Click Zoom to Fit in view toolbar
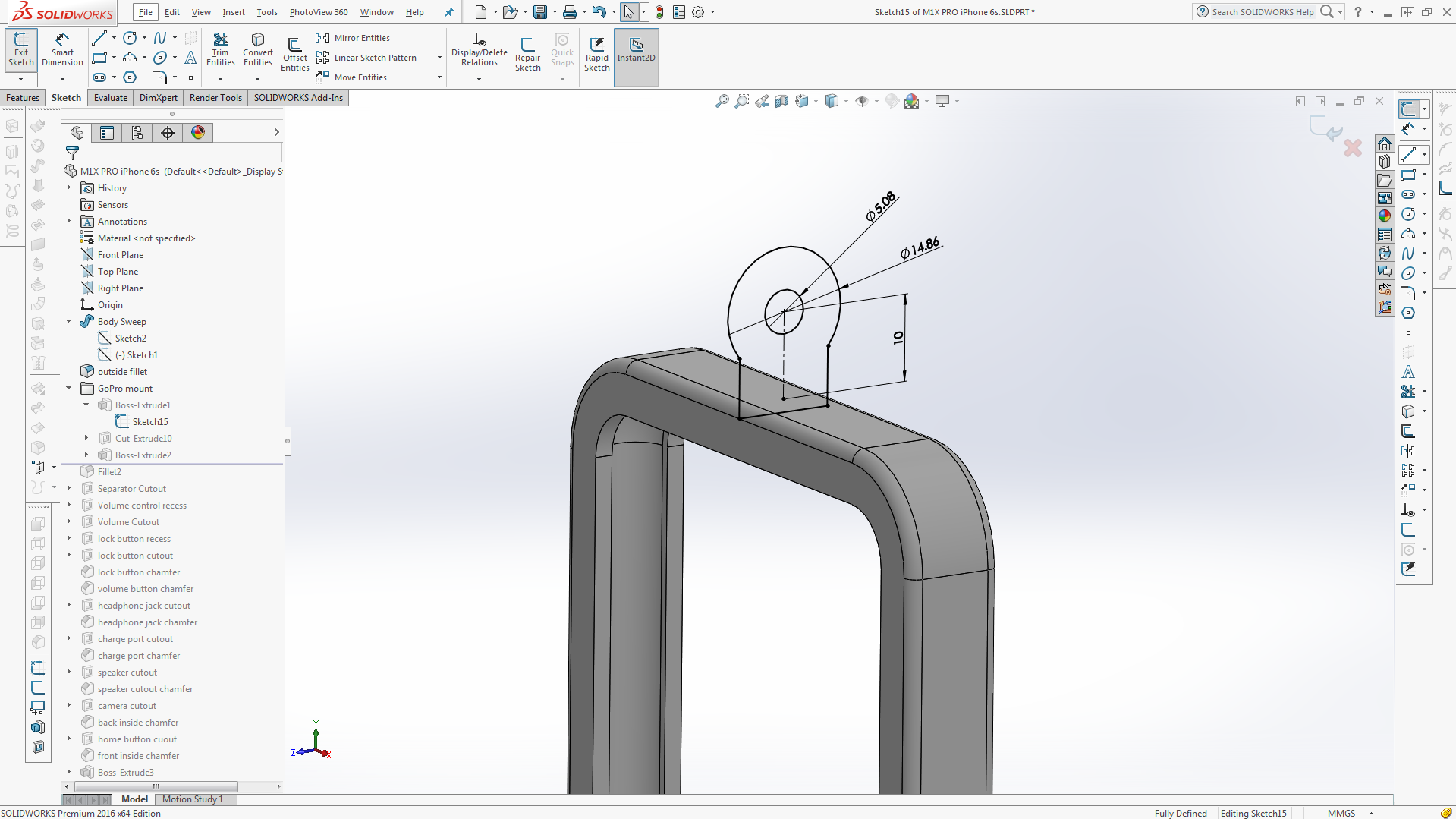The height and width of the screenshot is (819, 1456). coord(722,101)
